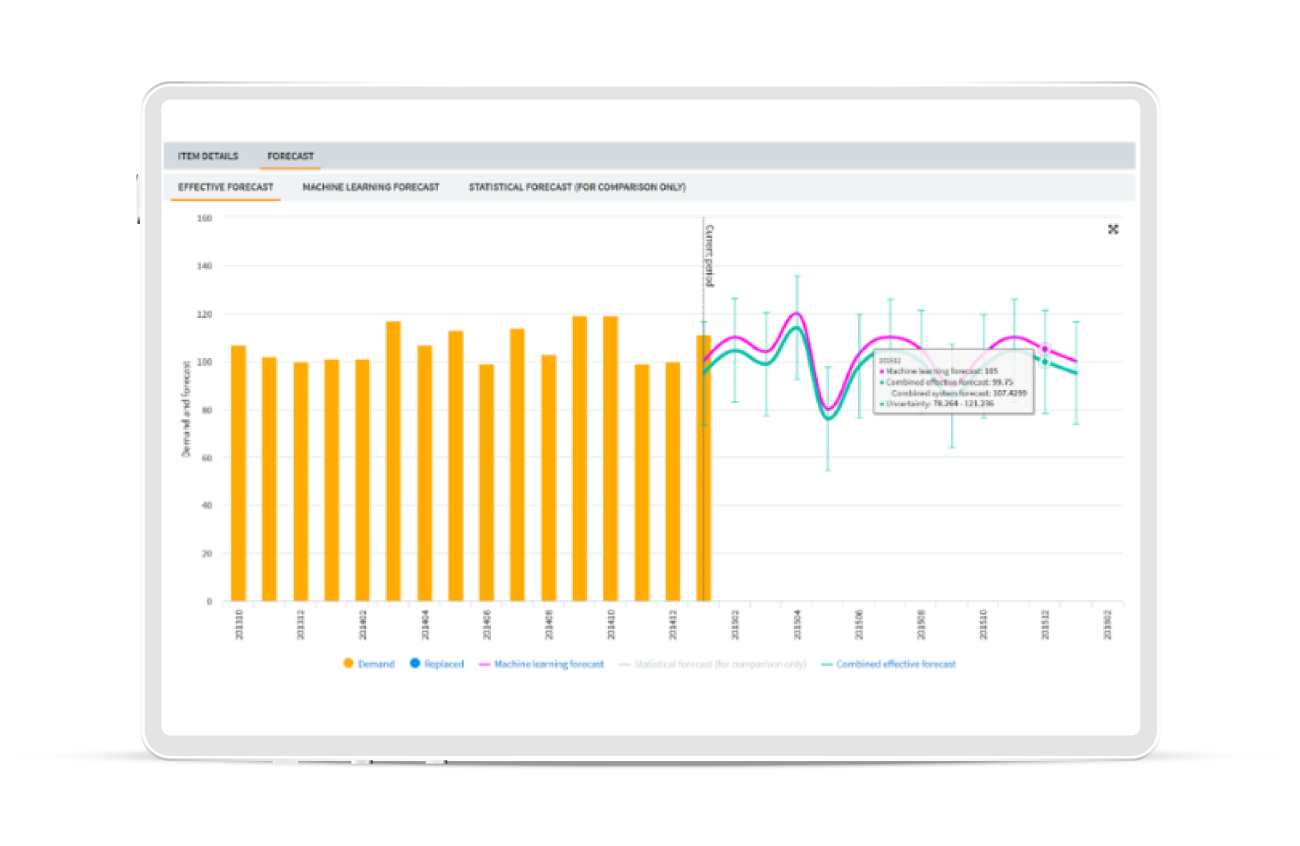1300x846 pixels.
Task: Toggle the Replaced series in legend
Action: (444, 664)
